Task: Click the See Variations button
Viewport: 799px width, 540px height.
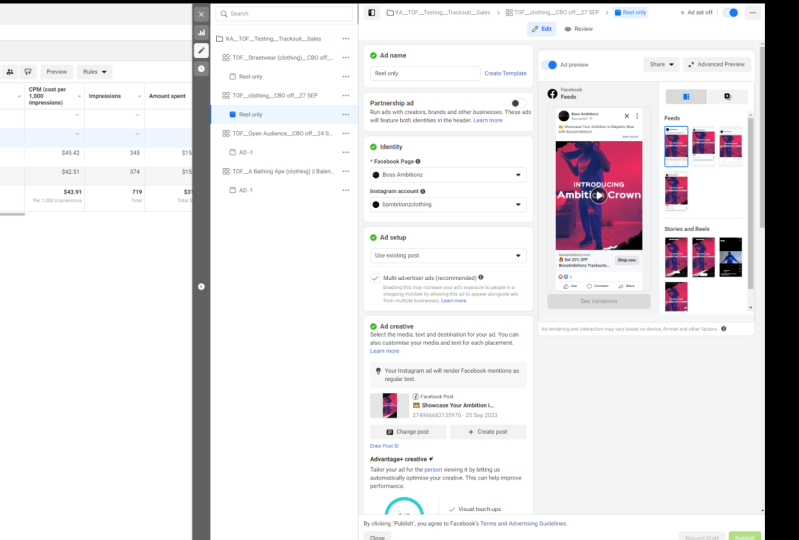Action: (599, 301)
